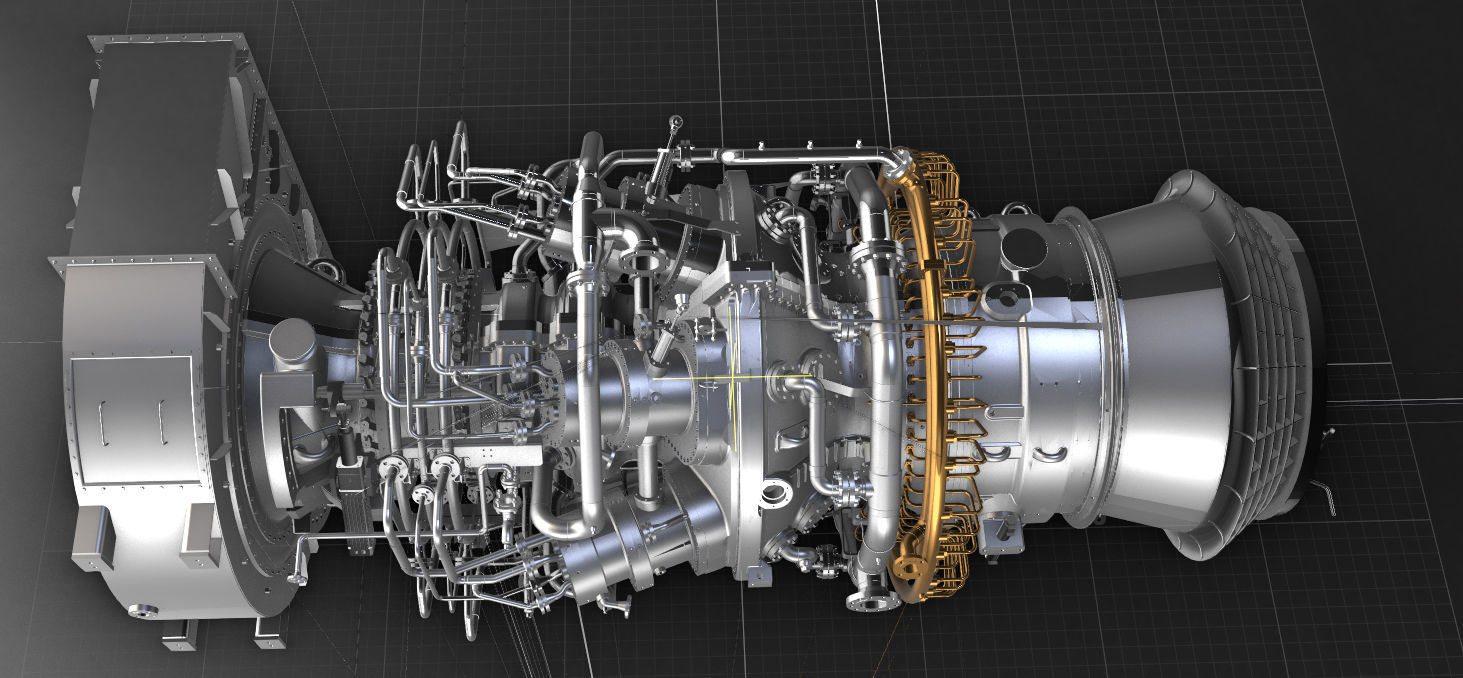Click the flanged drain pipe below combustor
Viewport: 1463px width, 678px height.
coord(870,600)
